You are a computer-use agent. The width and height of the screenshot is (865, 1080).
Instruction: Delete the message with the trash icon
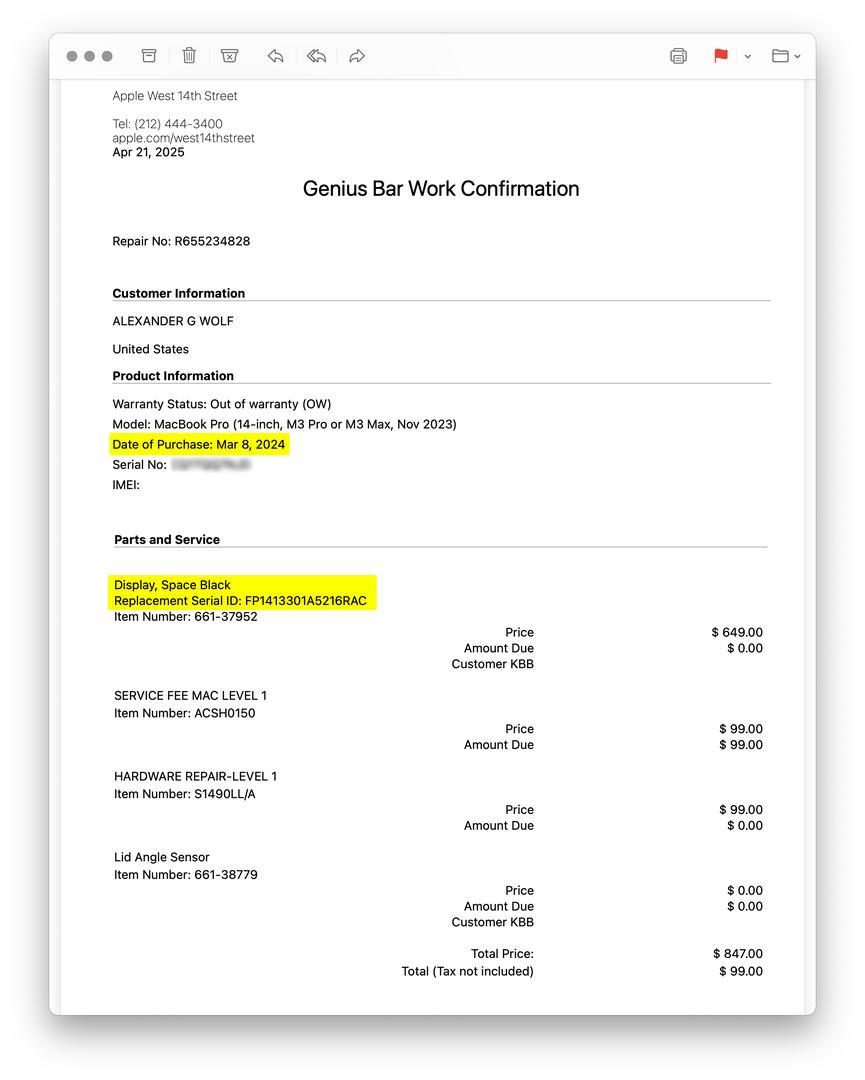(189, 55)
